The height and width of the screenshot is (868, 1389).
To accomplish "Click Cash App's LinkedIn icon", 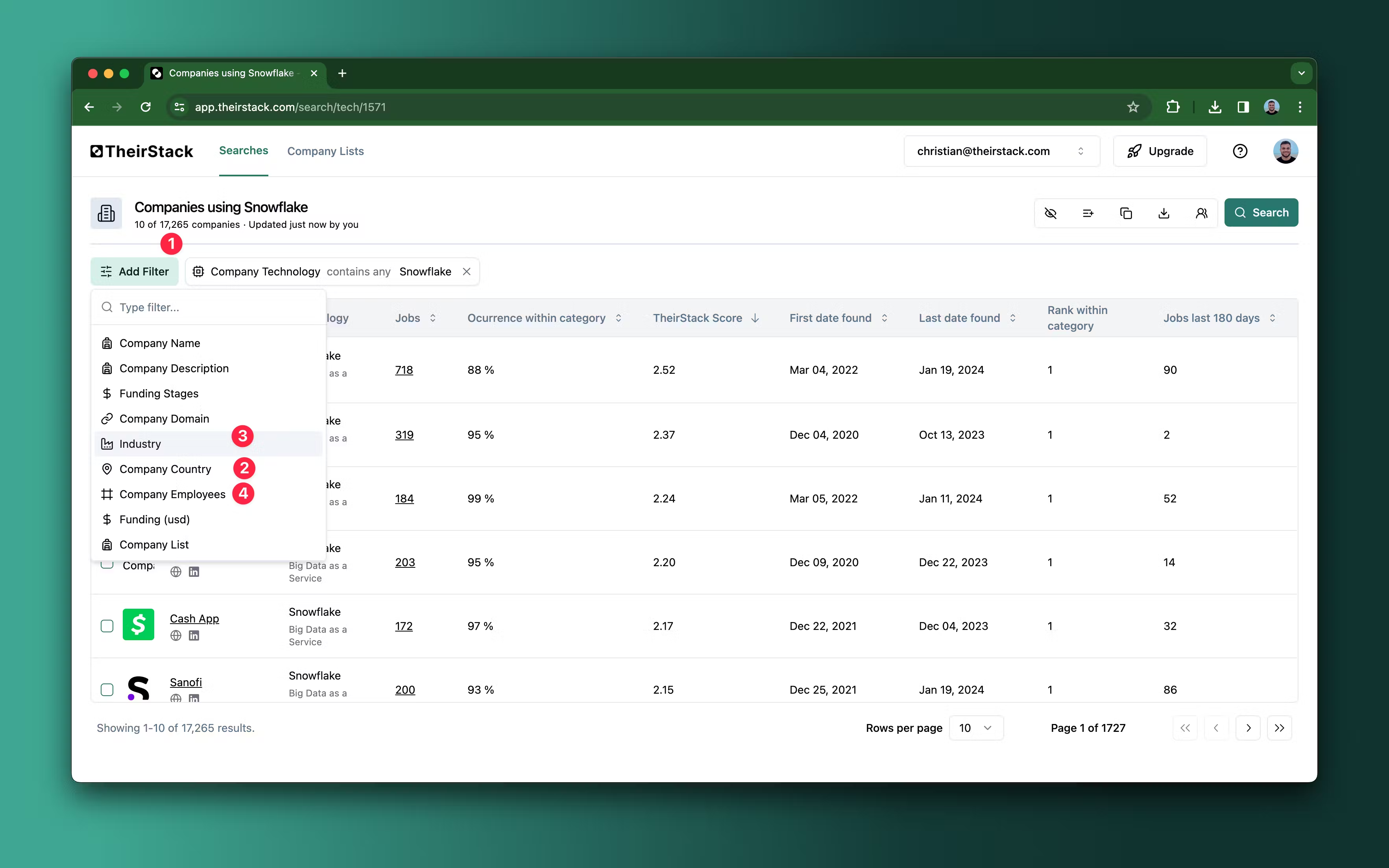I will tap(194, 635).
